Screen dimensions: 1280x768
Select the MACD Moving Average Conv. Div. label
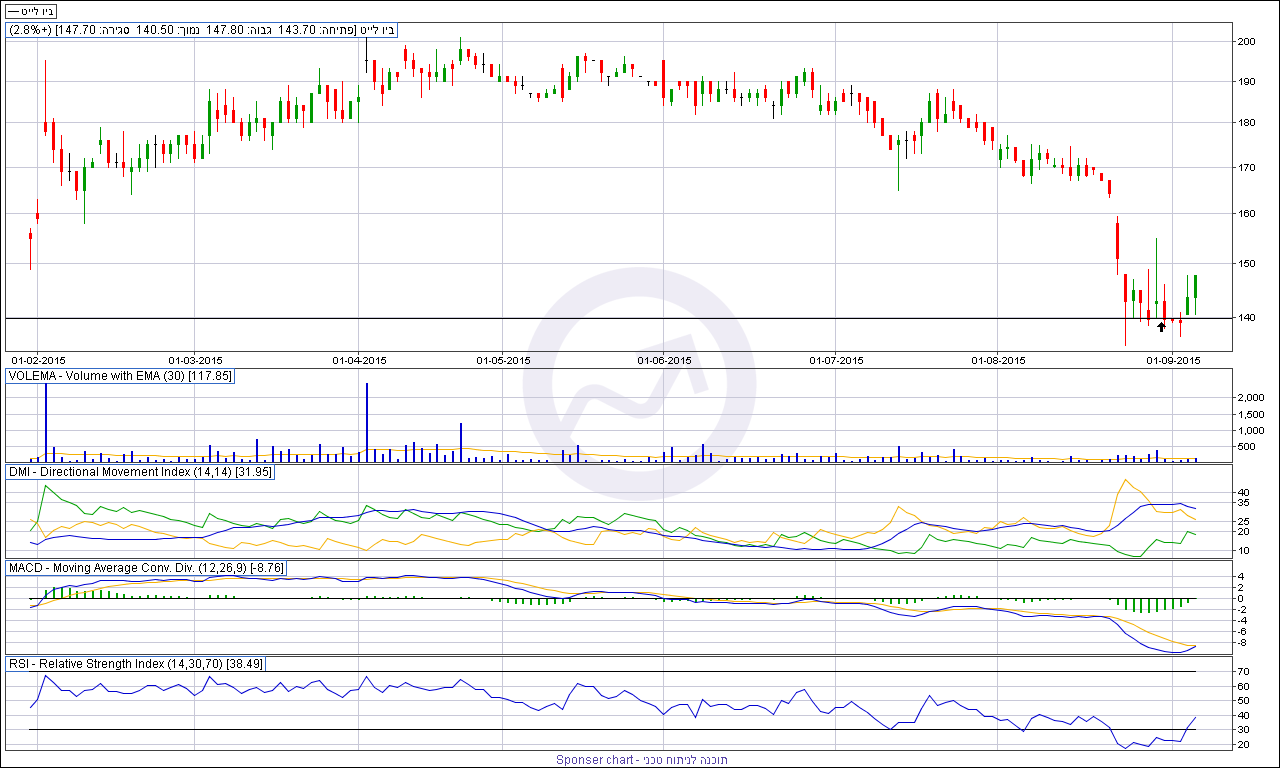(146, 568)
